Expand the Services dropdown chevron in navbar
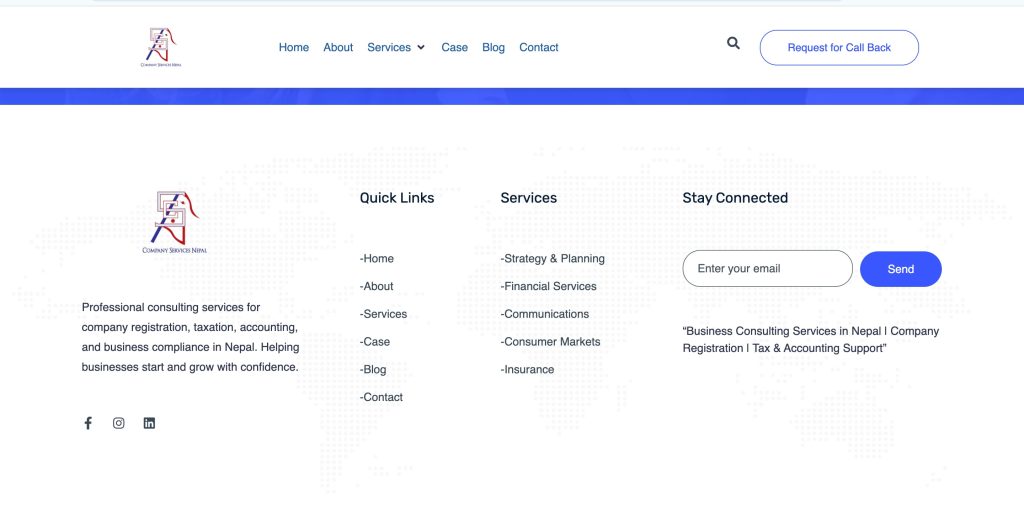The image size is (1024, 529). pos(421,47)
